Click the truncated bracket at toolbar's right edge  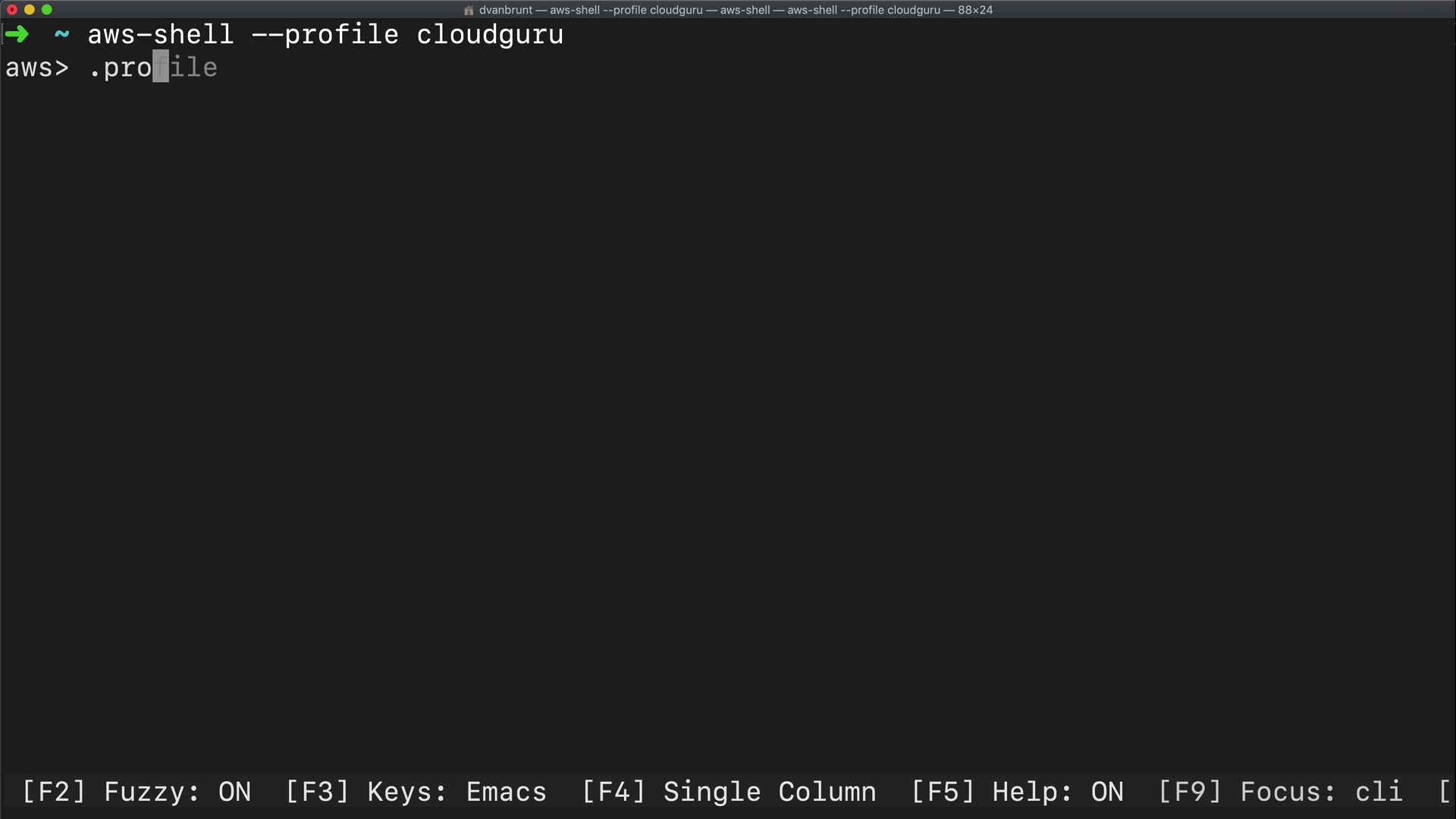pyautogui.click(x=1444, y=792)
